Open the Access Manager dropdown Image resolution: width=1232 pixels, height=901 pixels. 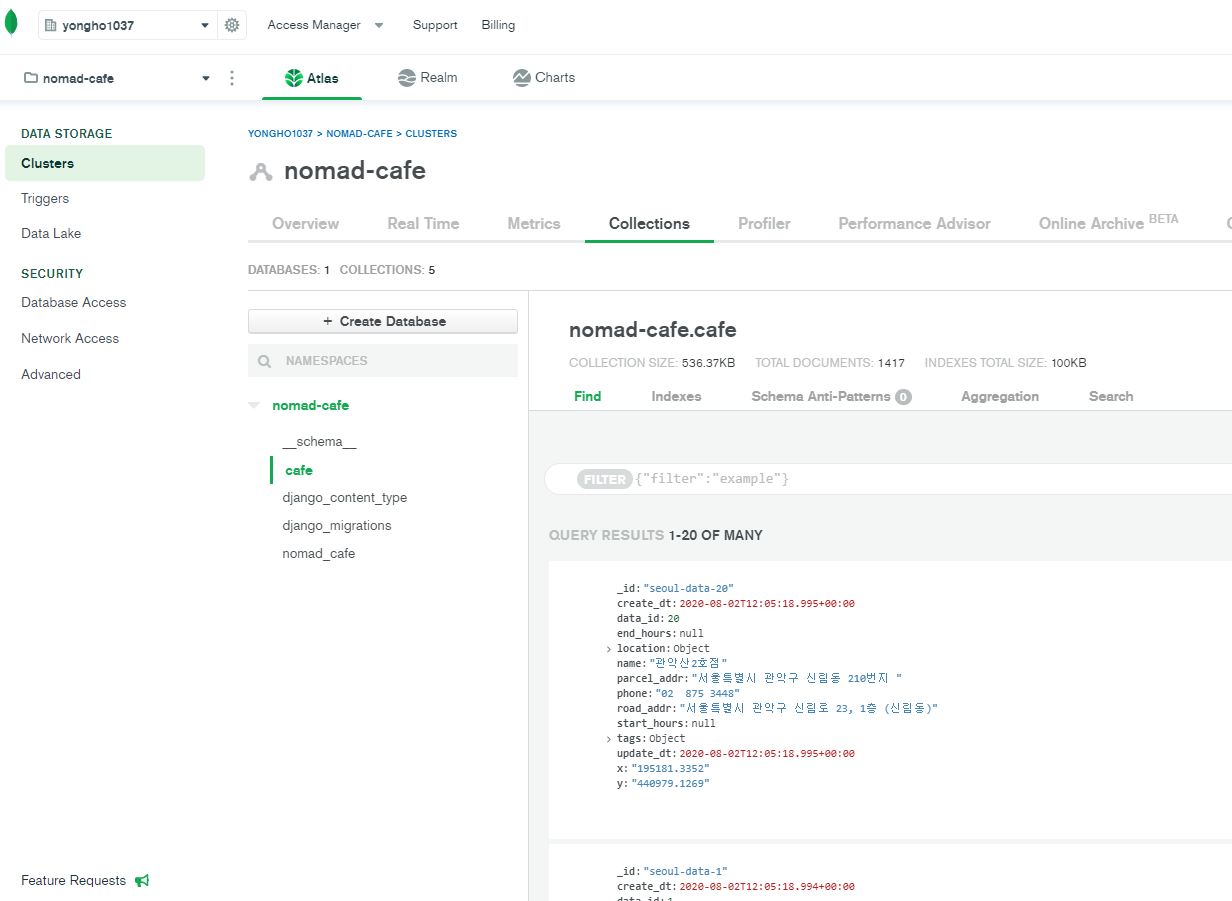pos(325,25)
